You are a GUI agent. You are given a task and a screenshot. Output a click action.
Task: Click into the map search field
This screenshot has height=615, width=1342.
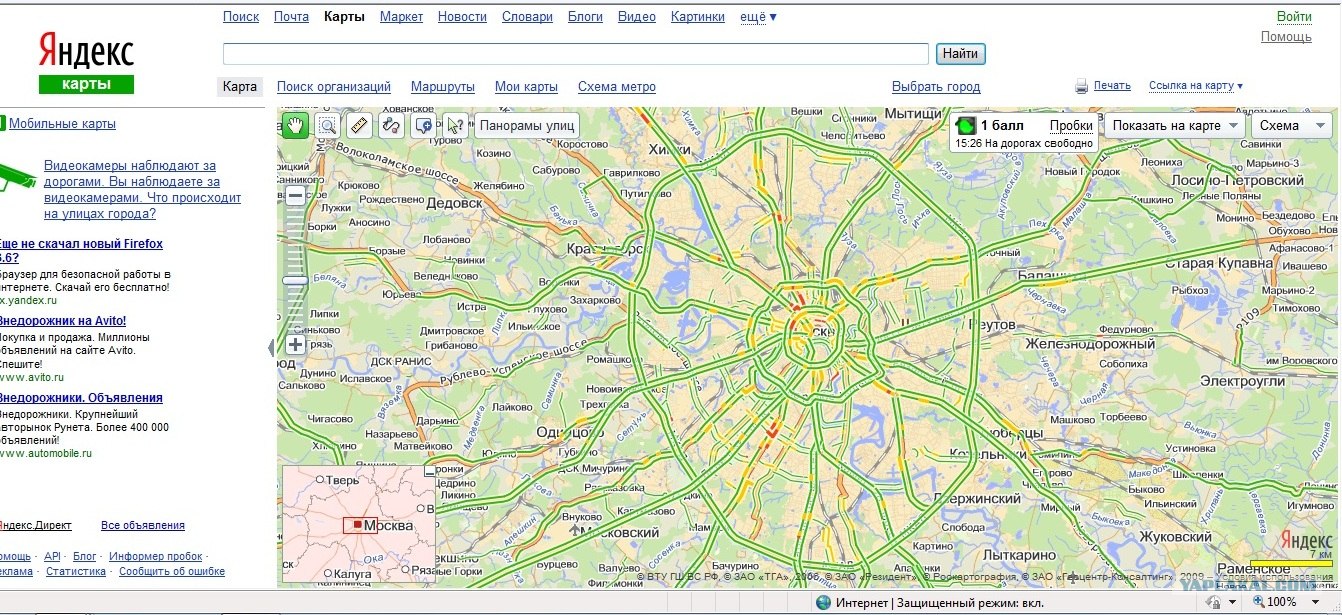pyautogui.click(x=576, y=54)
